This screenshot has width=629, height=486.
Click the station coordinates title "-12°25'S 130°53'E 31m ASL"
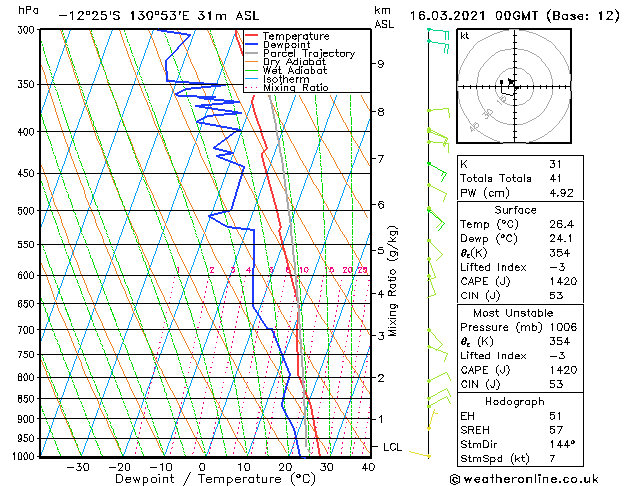pos(159,16)
